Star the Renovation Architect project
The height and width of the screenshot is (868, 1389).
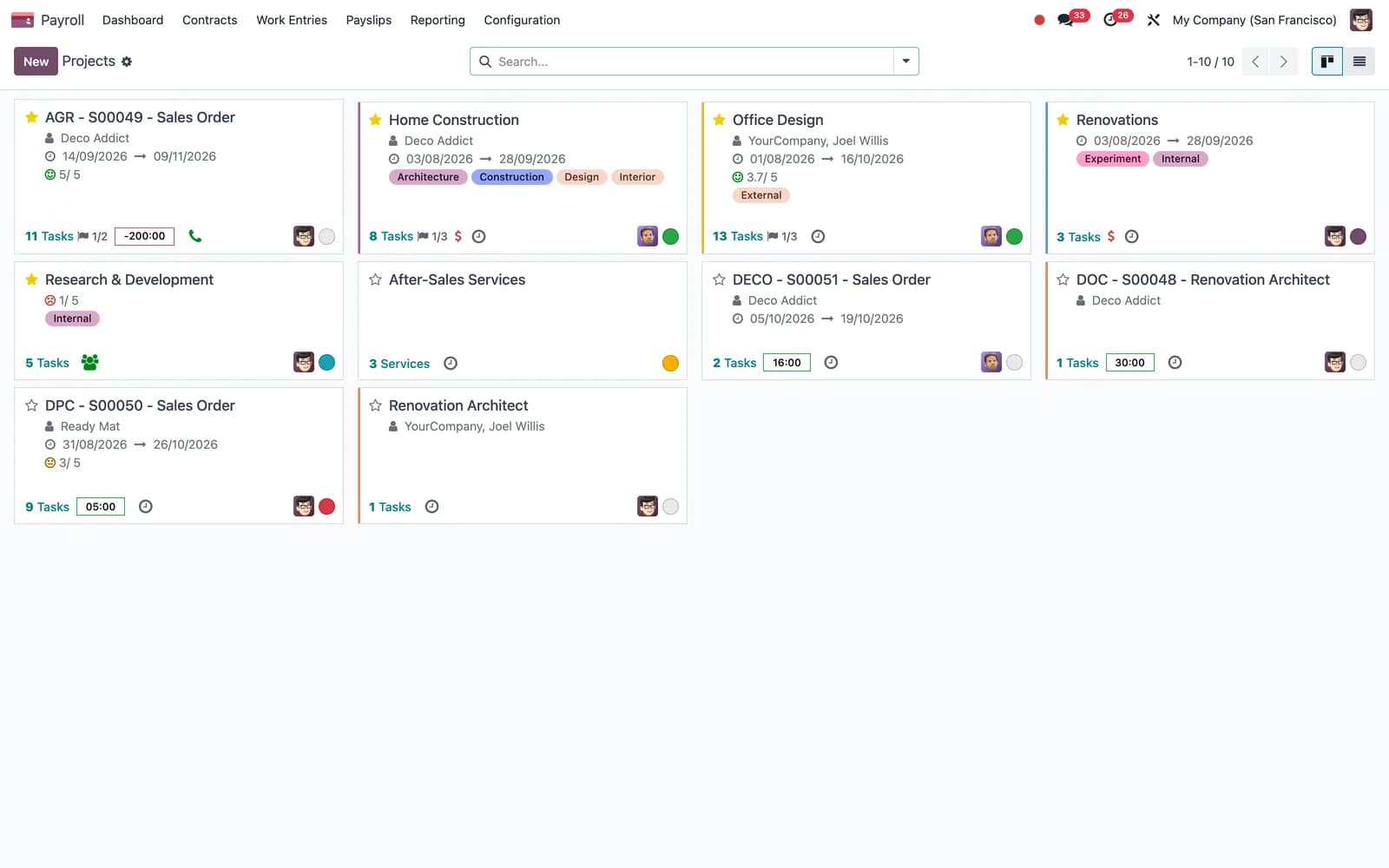point(375,405)
